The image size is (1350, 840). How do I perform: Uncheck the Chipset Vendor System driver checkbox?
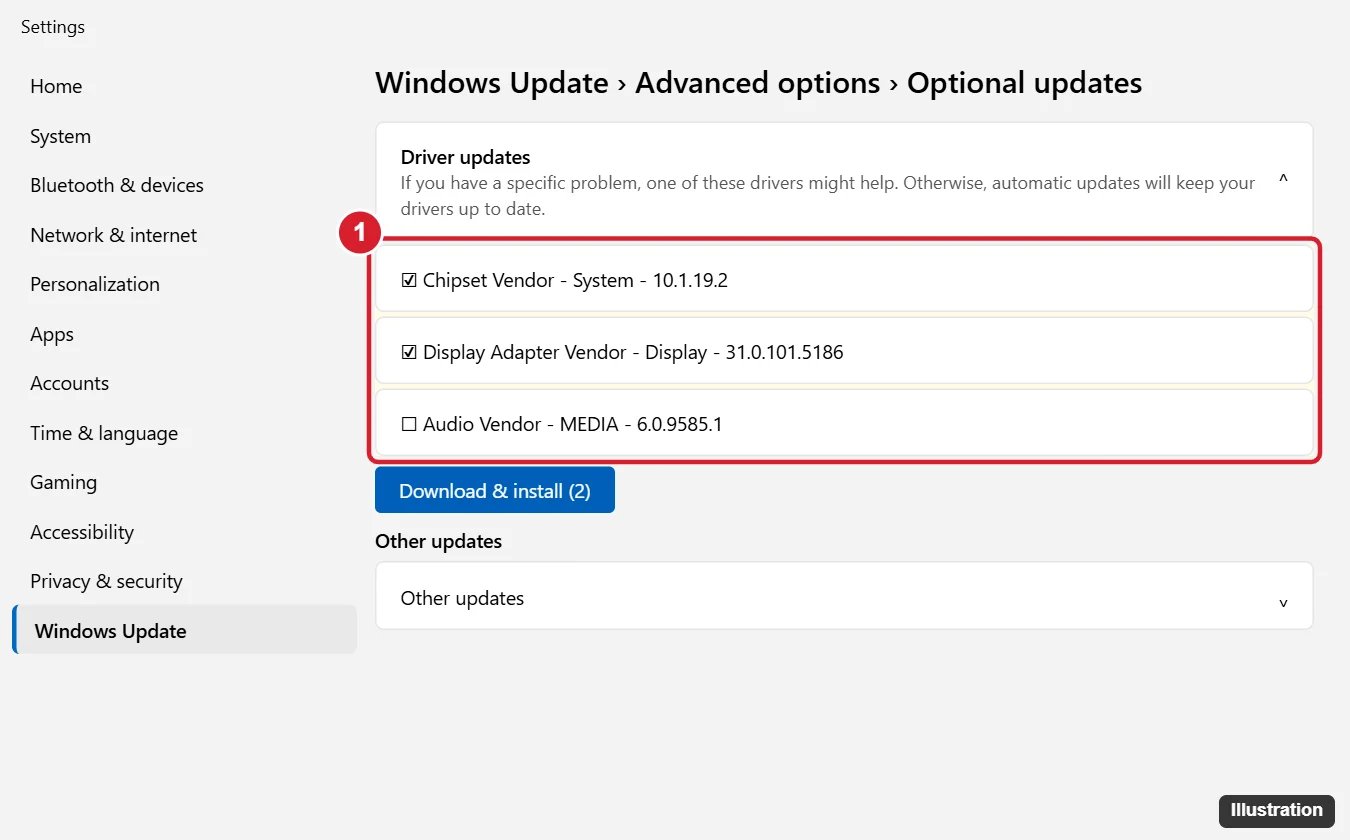pos(409,281)
